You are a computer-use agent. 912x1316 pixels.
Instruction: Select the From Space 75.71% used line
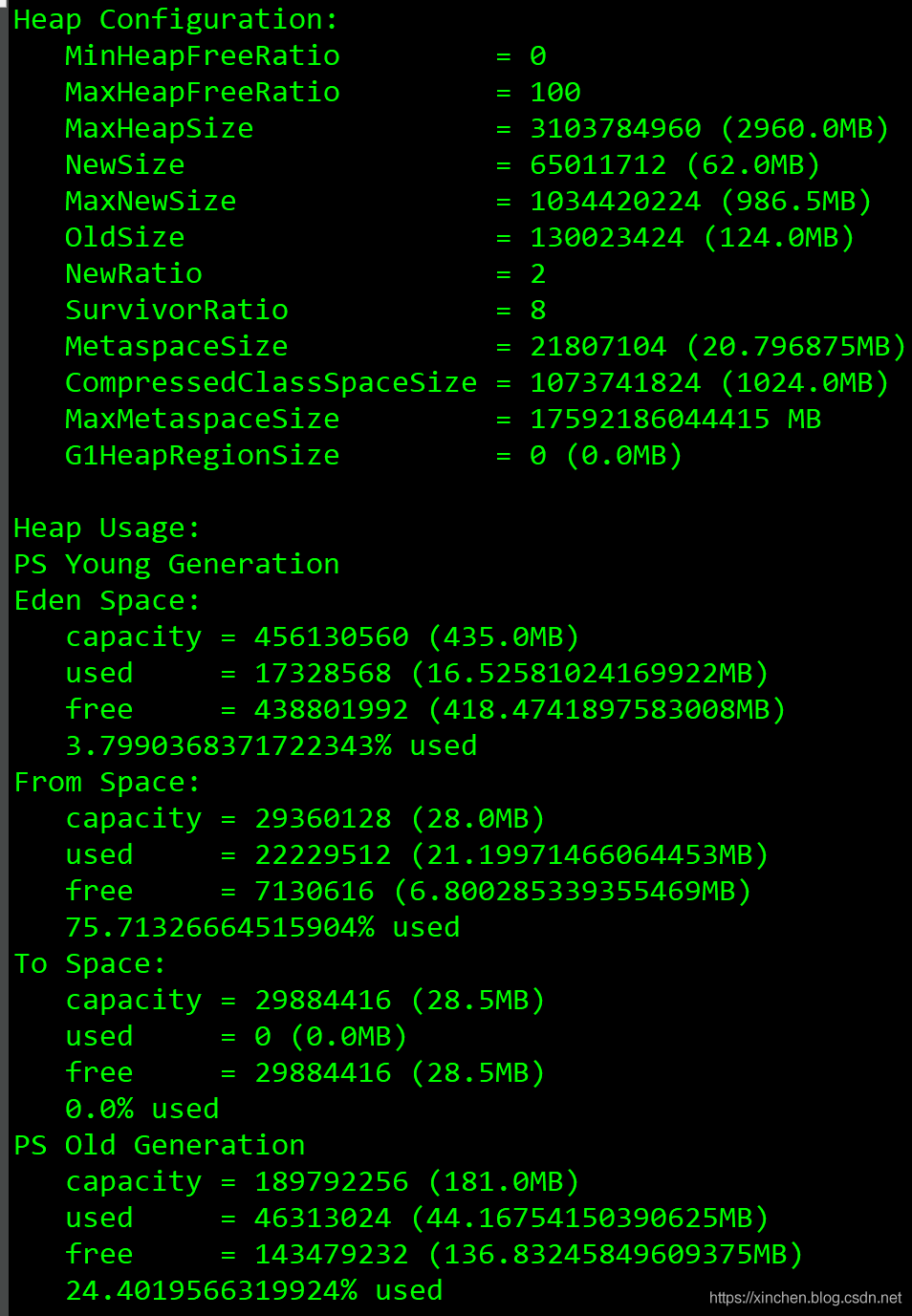[x=263, y=928]
